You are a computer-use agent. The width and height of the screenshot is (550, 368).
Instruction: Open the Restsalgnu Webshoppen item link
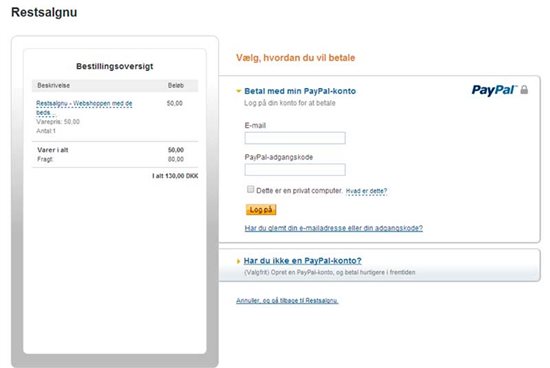click(84, 108)
